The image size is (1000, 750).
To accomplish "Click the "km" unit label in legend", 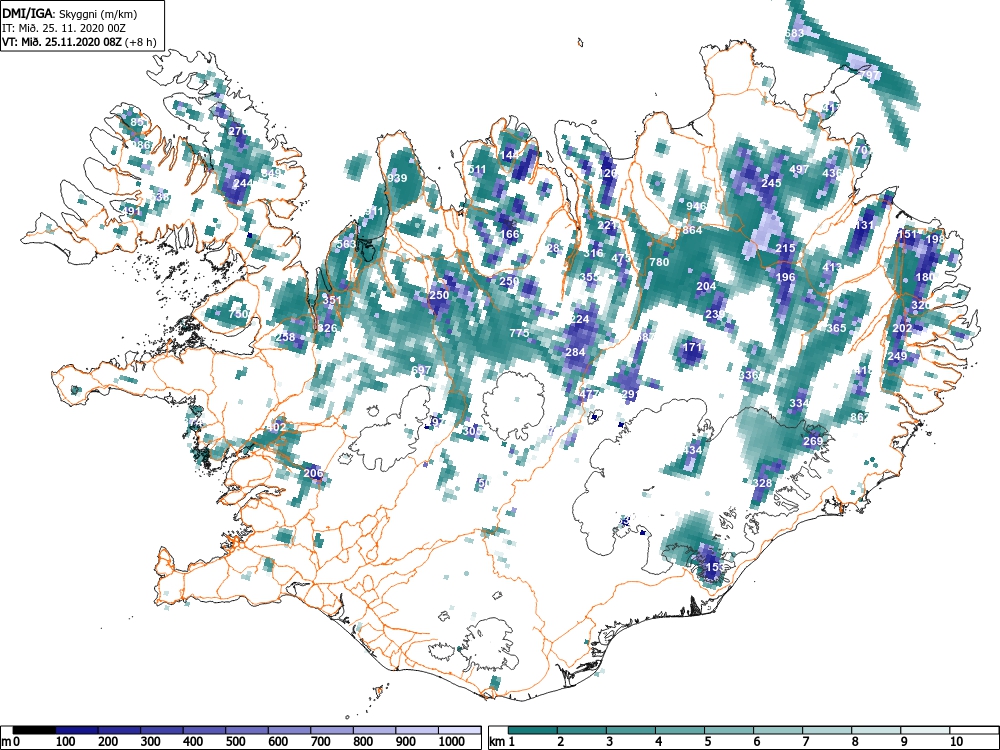I will click(x=497, y=742).
